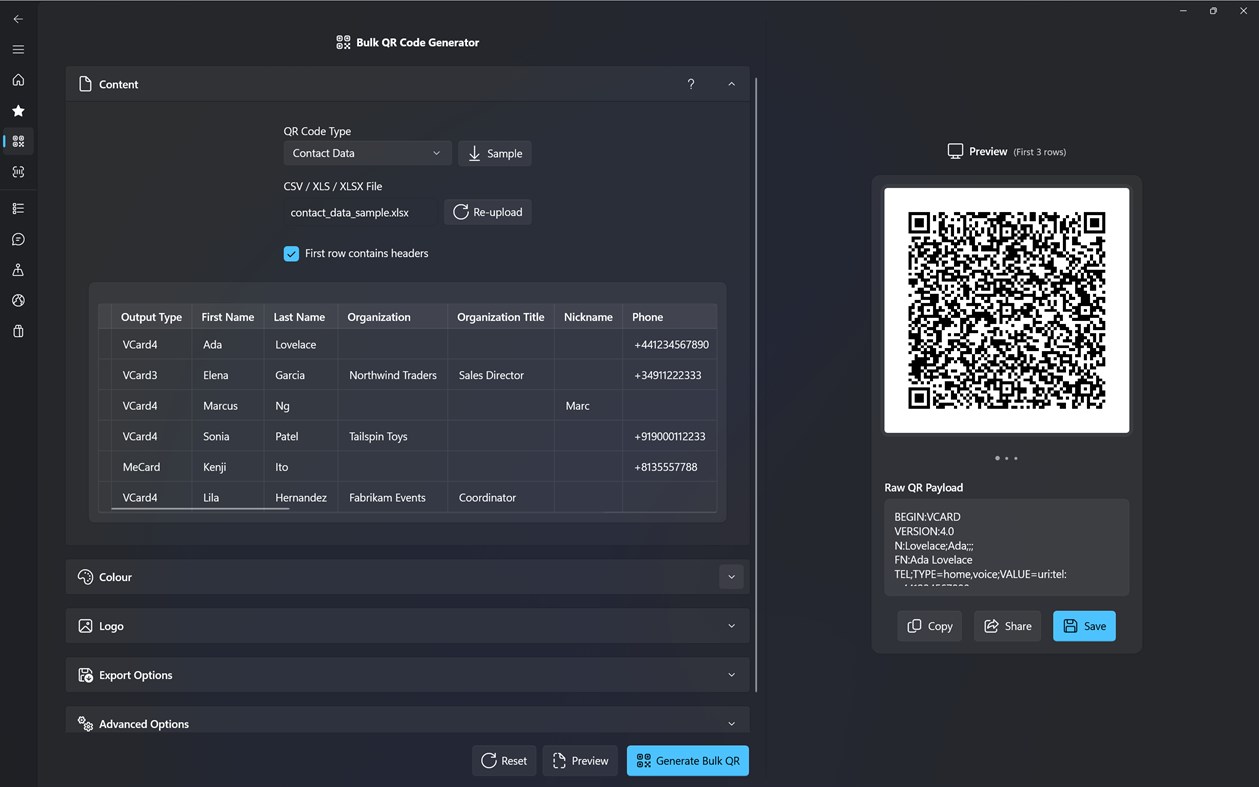Image resolution: width=1259 pixels, height=787 pixels.
Task: Click the help question mark in Content panel
Action: click(x=690, y=84)
